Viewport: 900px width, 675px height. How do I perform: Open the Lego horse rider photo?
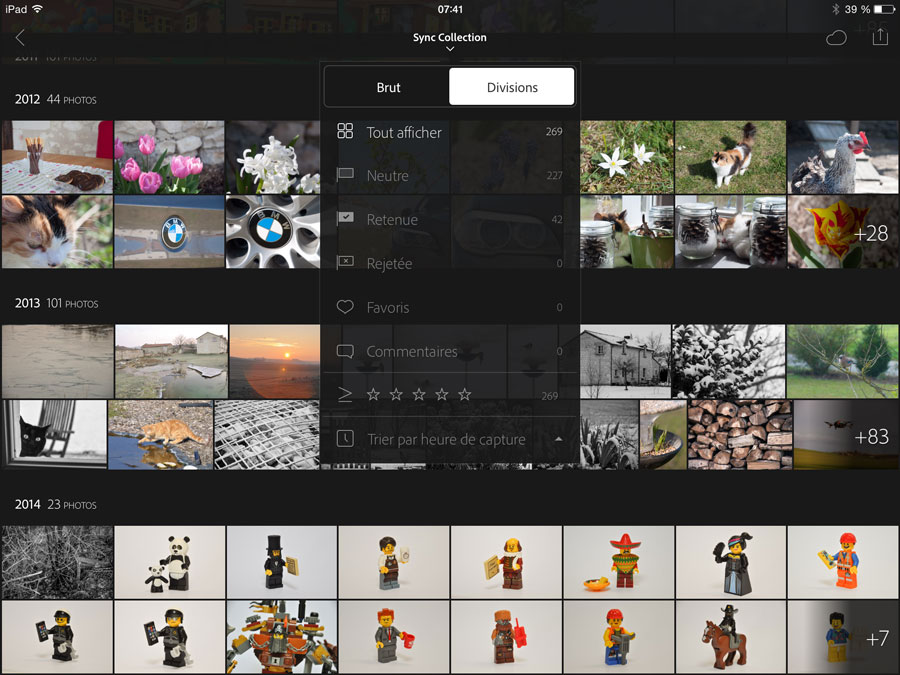(x=731, y=637)
